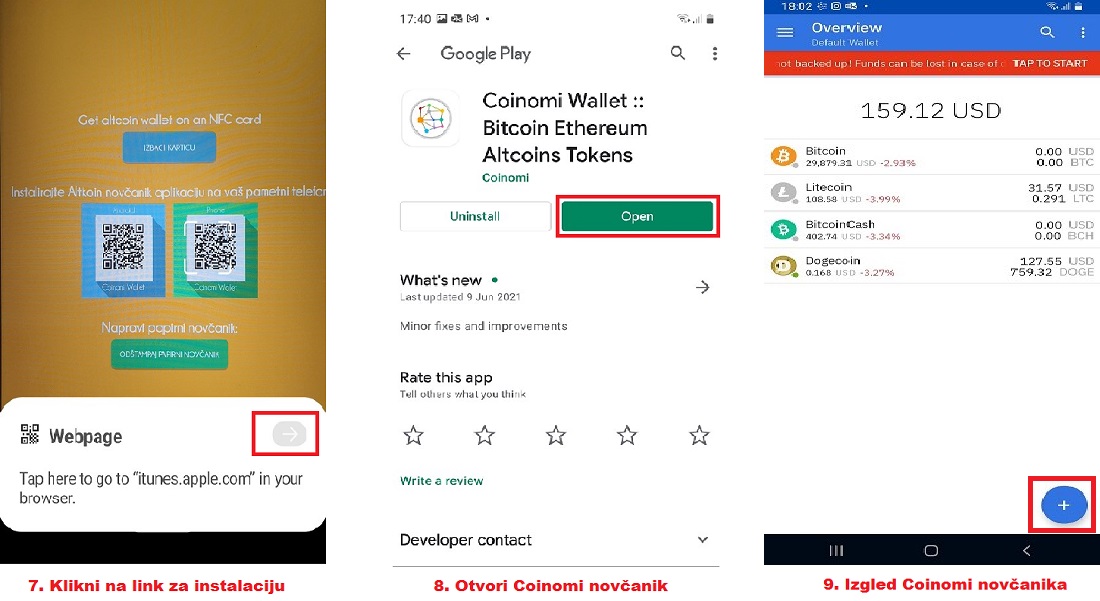The image size is (1100, 601).
Task: Tap the Google Play back arrow
Action: (403, 53)
